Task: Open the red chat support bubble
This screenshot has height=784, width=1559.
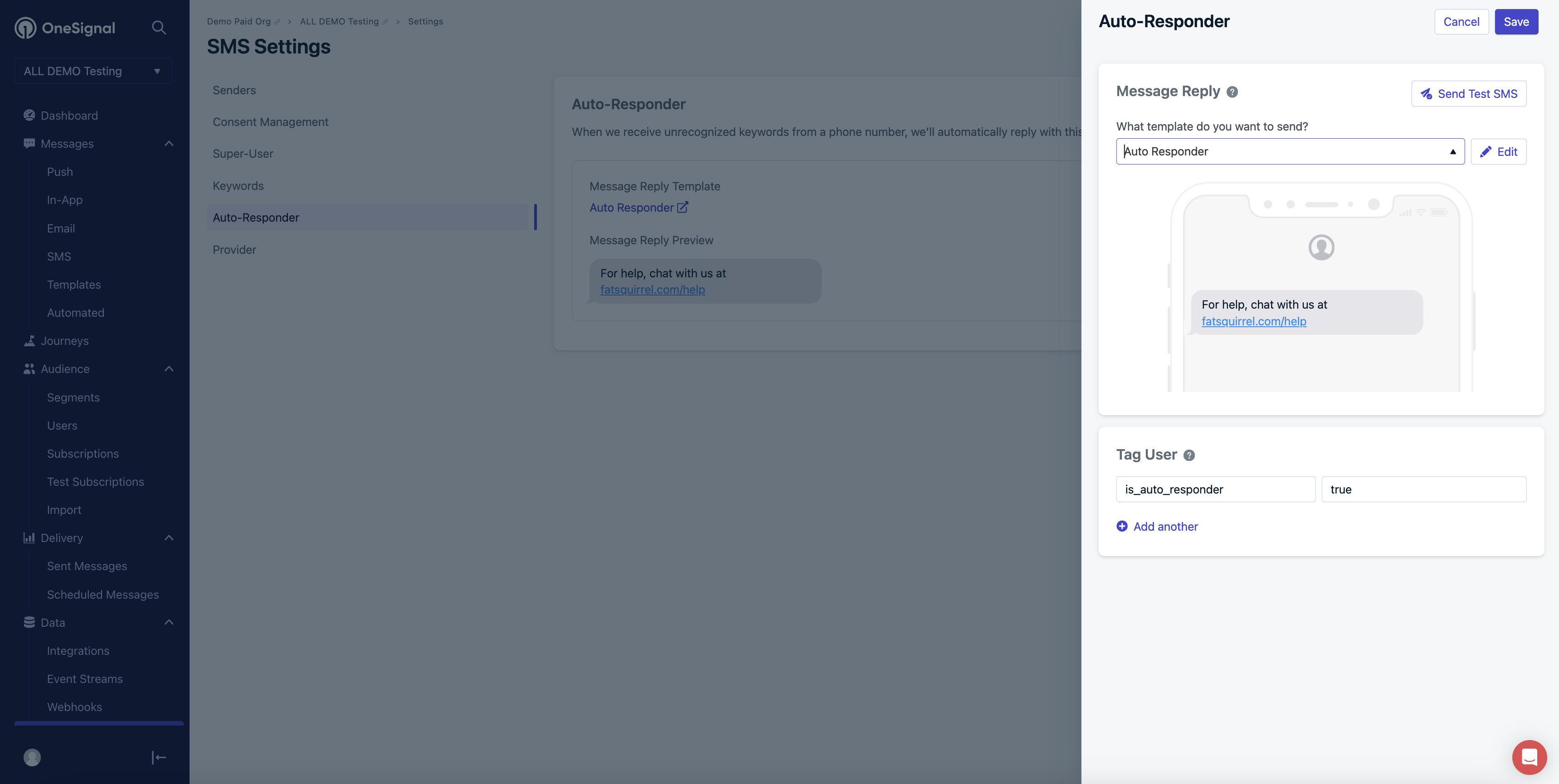Action: click(1530, 757)
